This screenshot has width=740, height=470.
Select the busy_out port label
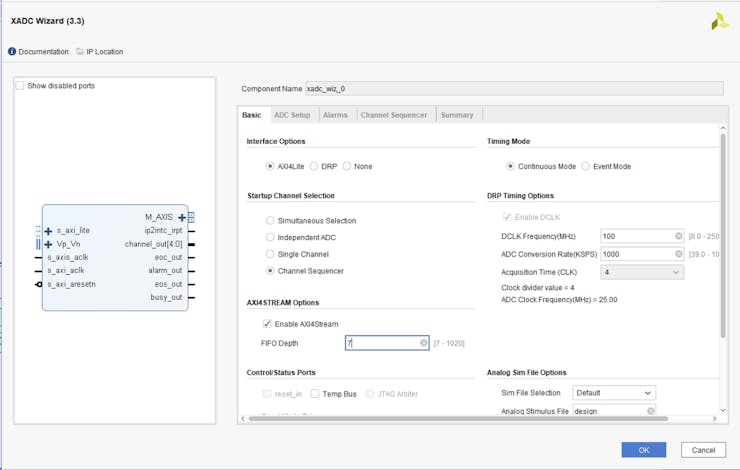166,297
